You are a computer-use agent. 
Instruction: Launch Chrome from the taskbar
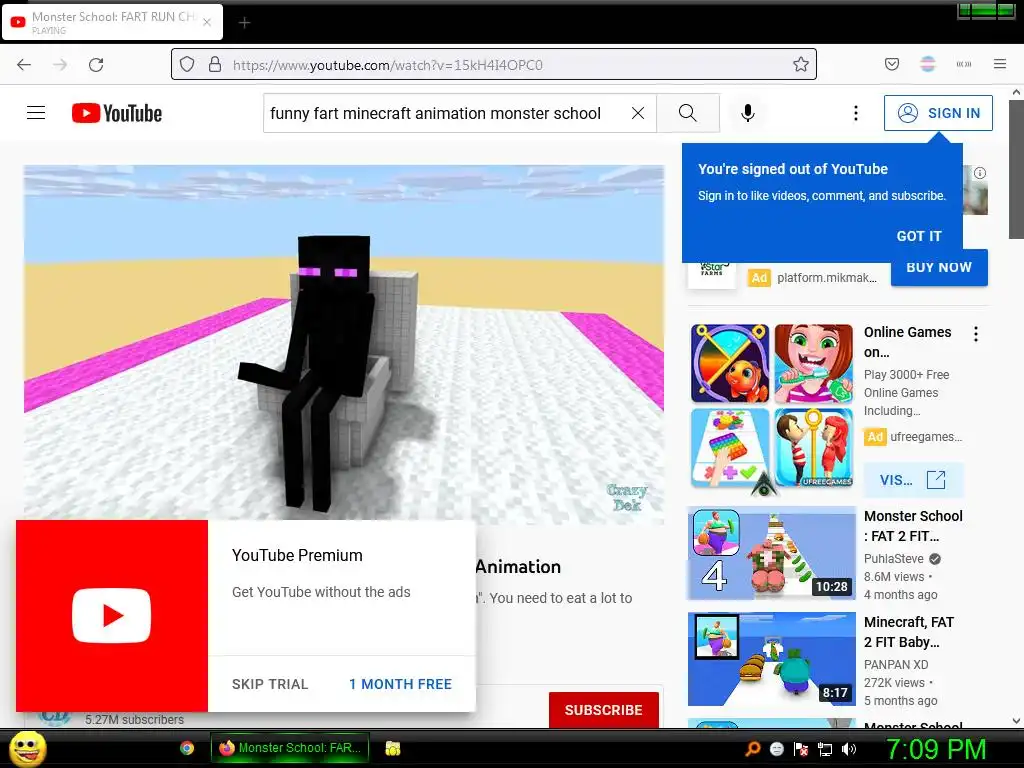(x=187, y=748)
